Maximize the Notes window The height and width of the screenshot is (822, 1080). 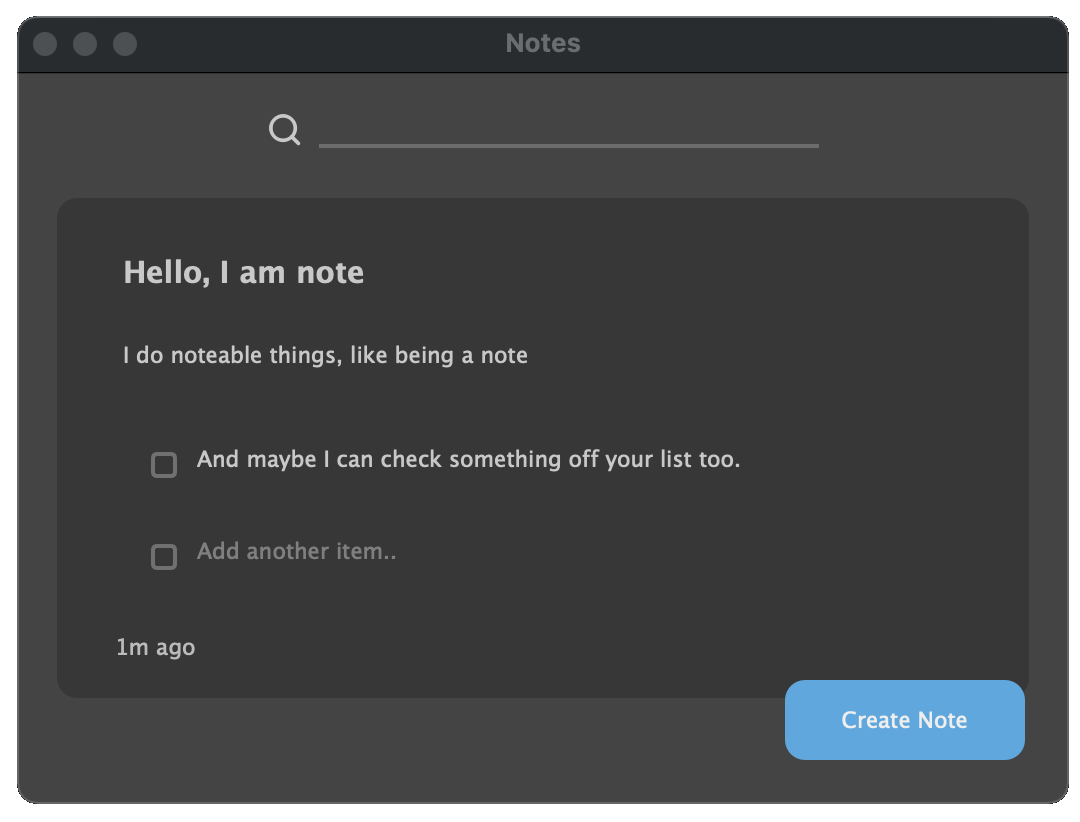125,44
